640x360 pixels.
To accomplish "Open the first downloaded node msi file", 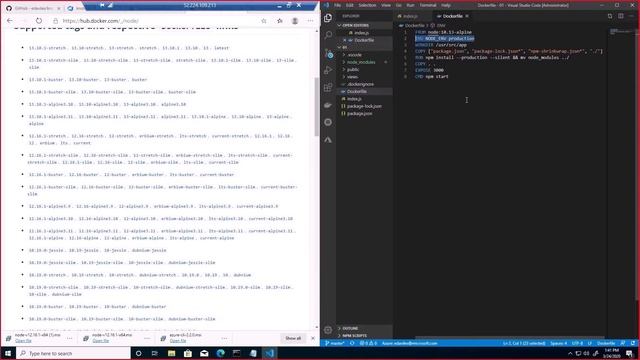I will pos(23,341).
